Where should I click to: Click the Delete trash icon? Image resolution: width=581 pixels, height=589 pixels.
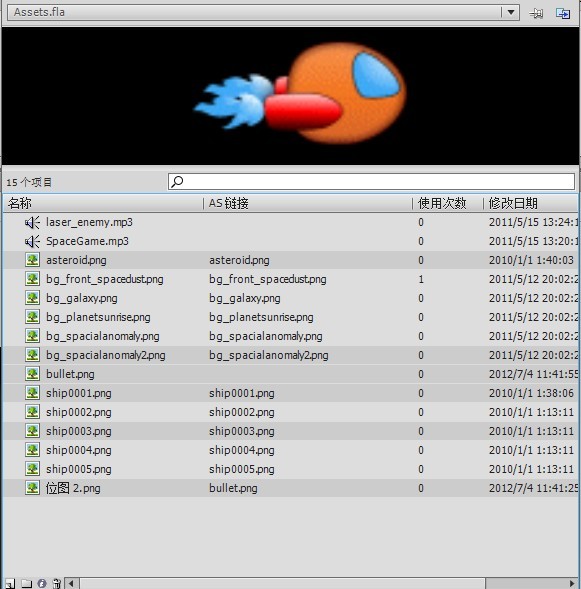pyautogui.click(x=56, y=583)
